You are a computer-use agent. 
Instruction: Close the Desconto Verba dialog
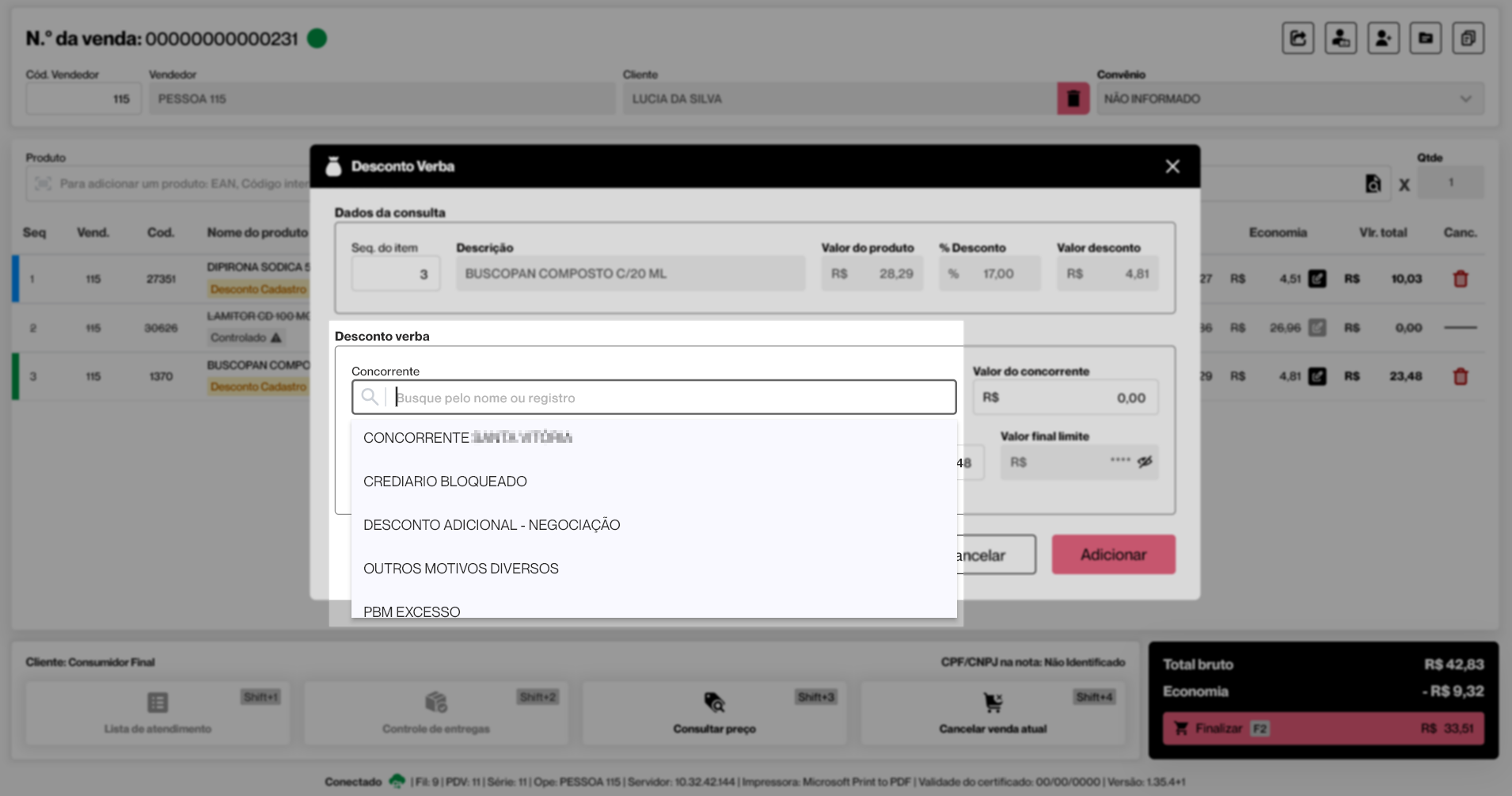pos(1172,166)
